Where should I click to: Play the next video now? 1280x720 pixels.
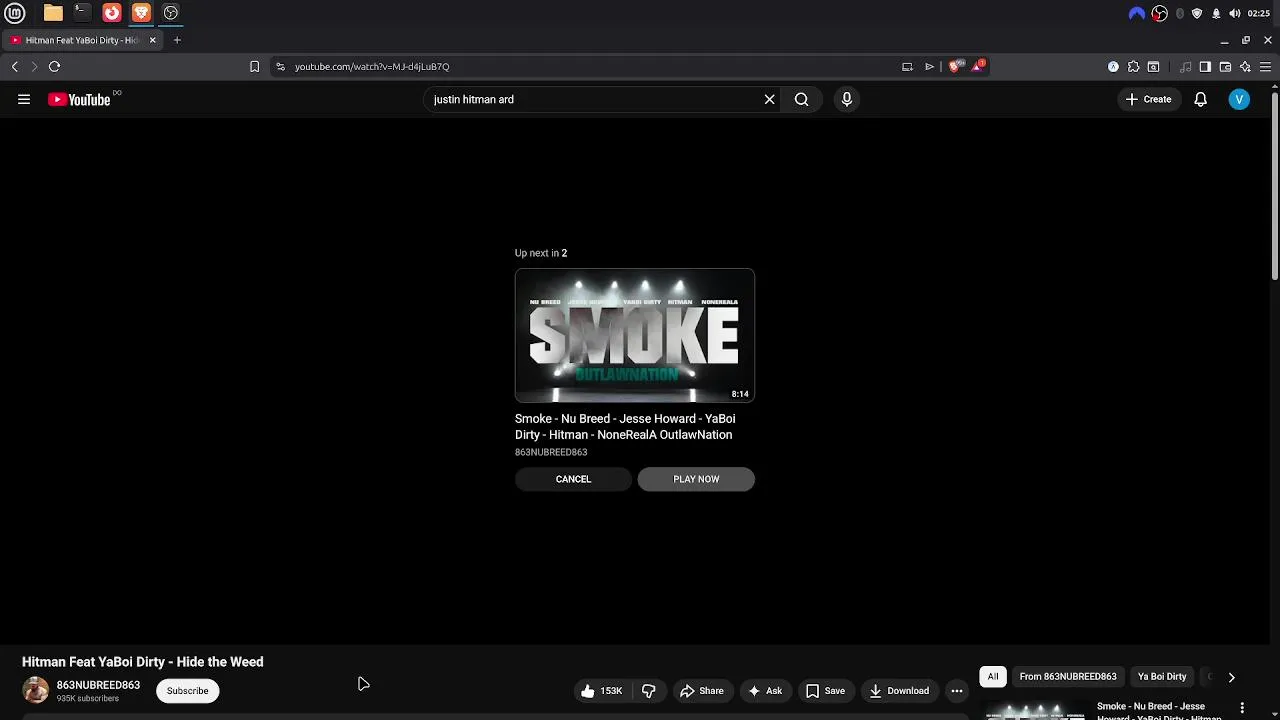tap(696, 479)
